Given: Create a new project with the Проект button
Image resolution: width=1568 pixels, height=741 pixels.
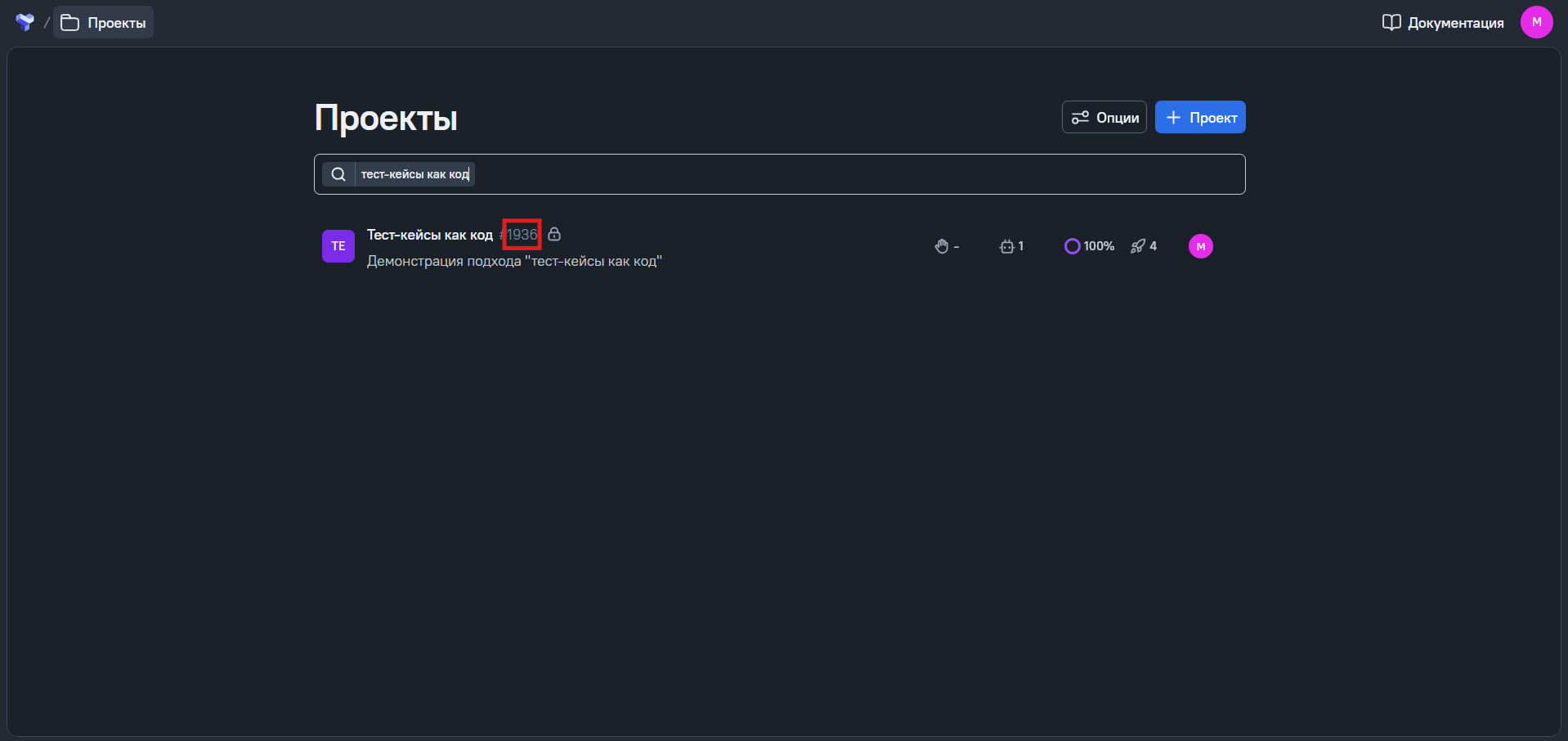Looking at the screenshot, I should click(x=1199, y=118).
